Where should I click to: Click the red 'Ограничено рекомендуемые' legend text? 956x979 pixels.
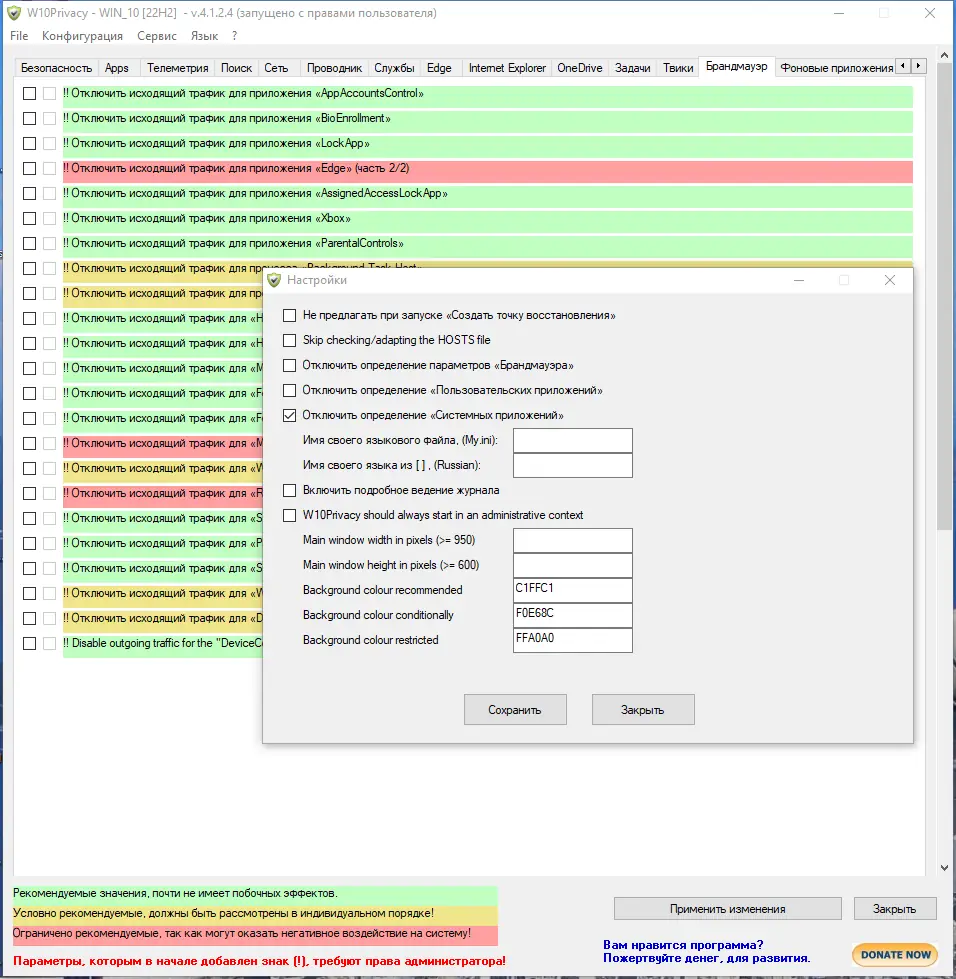pyautogui.click(x=242, y=933)
